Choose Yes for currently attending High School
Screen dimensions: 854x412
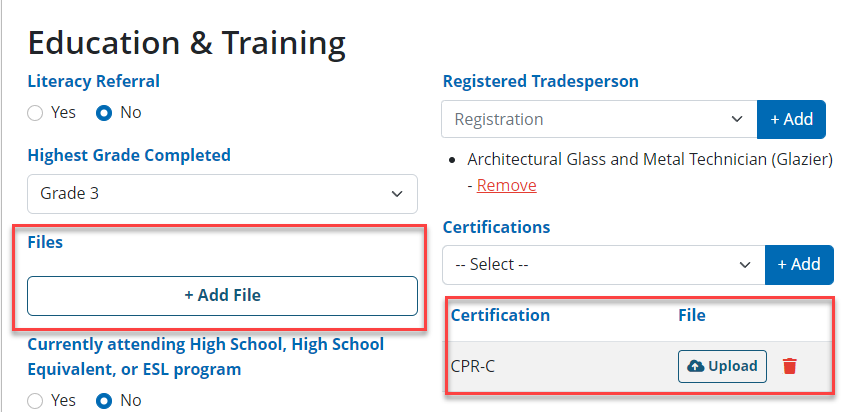coord(35,401)
